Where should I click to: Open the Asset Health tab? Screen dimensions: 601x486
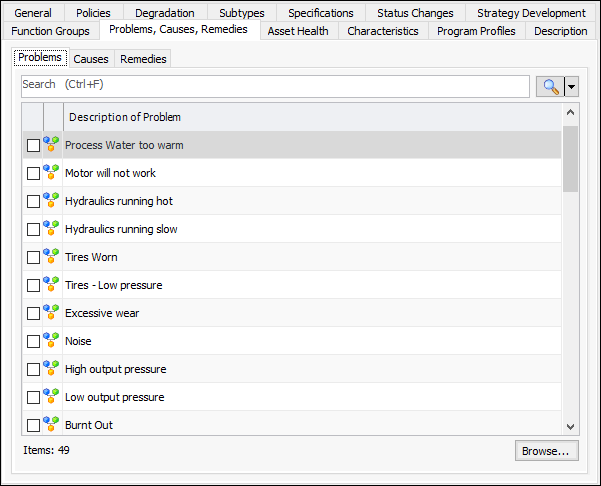(x=298, y=31)
